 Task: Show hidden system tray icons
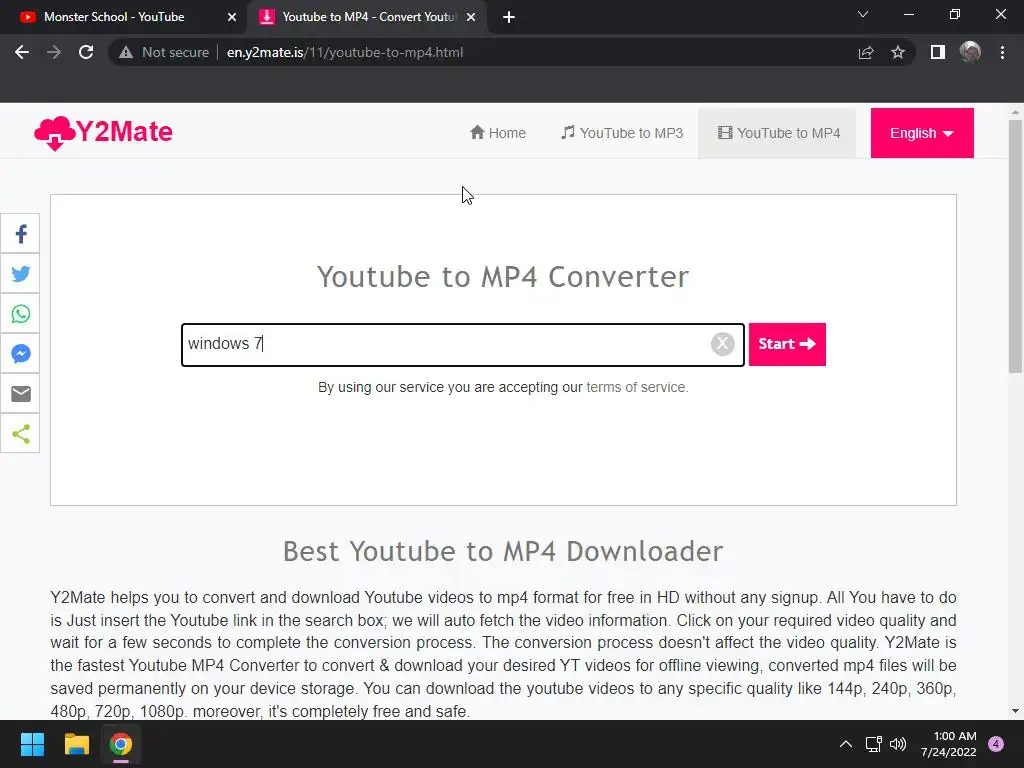[x=846, y=744]
